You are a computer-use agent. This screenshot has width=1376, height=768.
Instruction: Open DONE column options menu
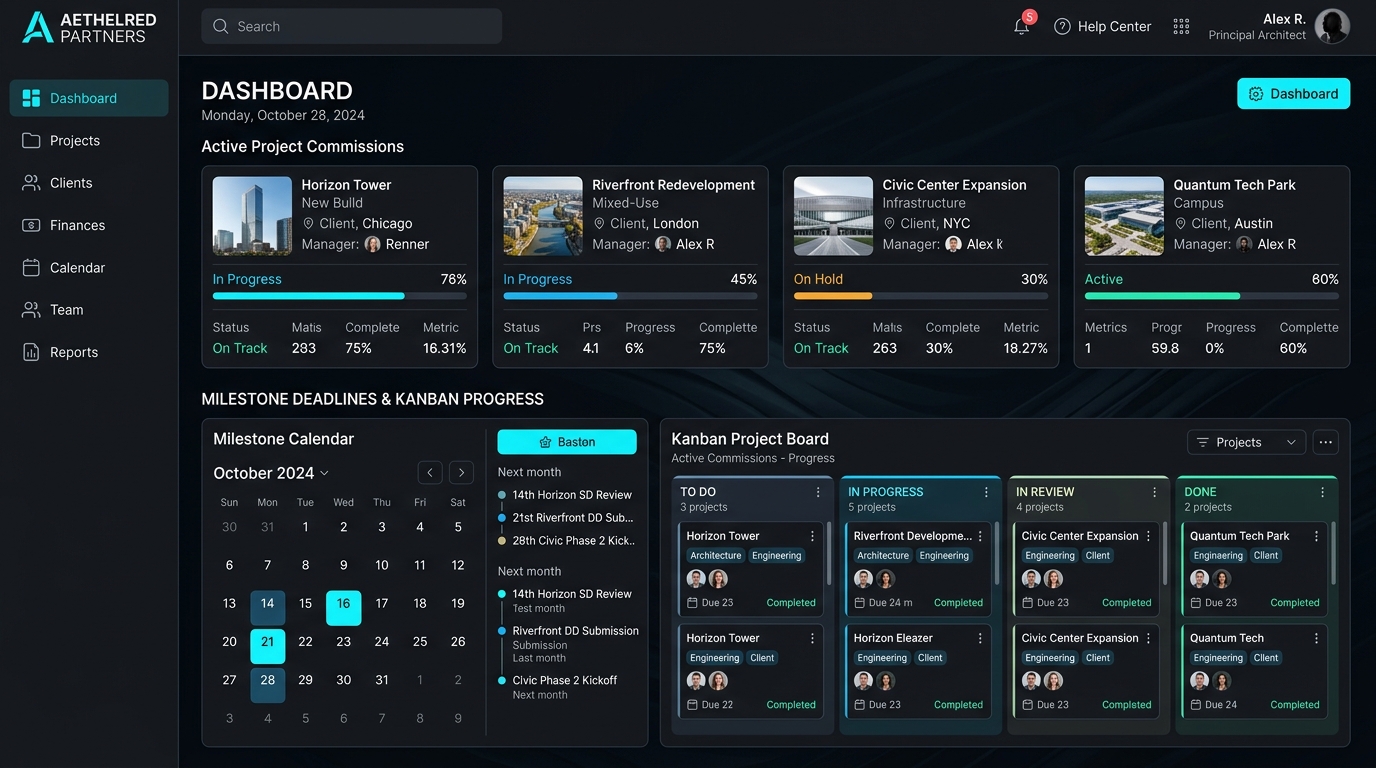pos(1322,492)
